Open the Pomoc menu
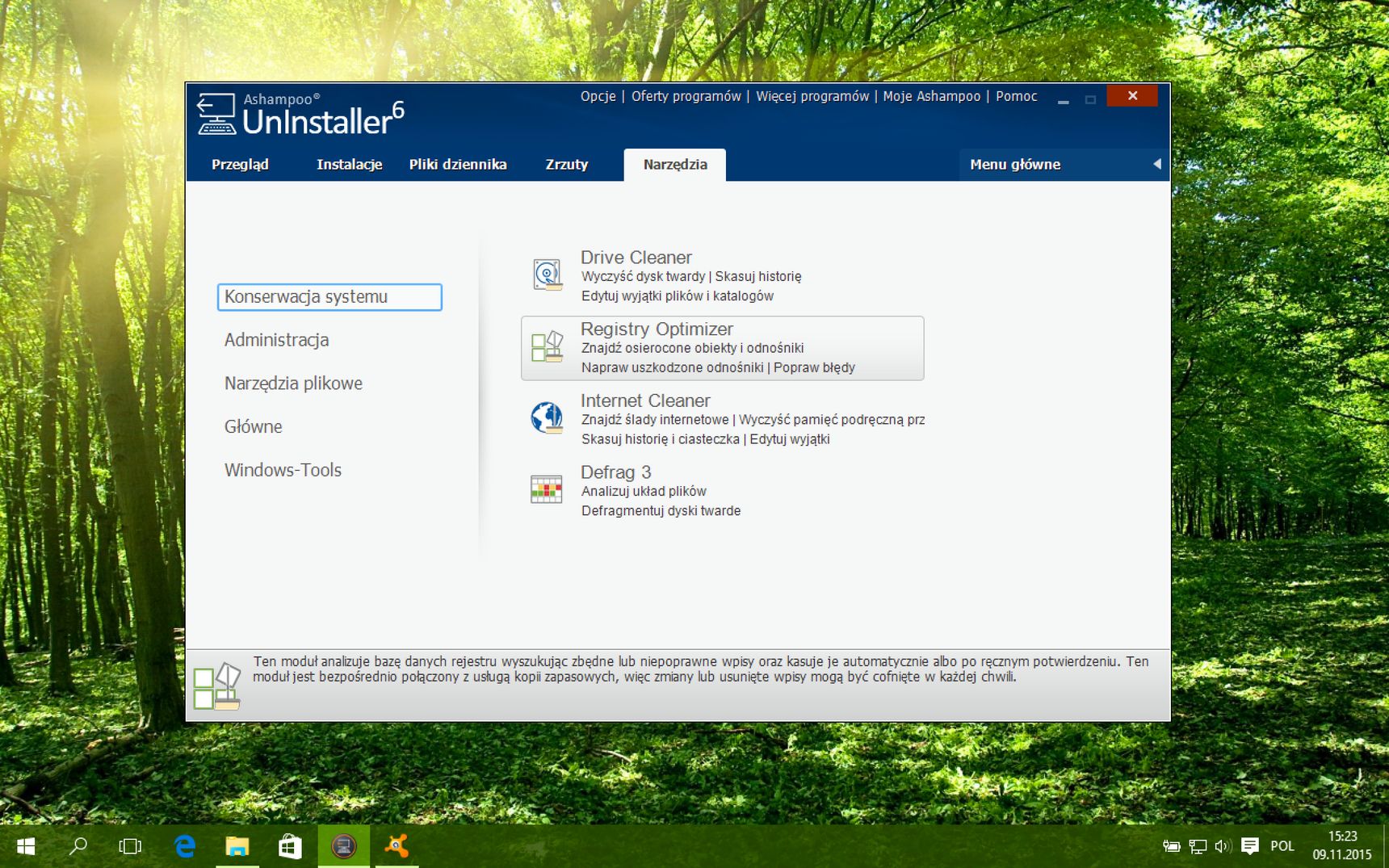This screenshot has width=1389, height=868. click(x=1016, y=96)
